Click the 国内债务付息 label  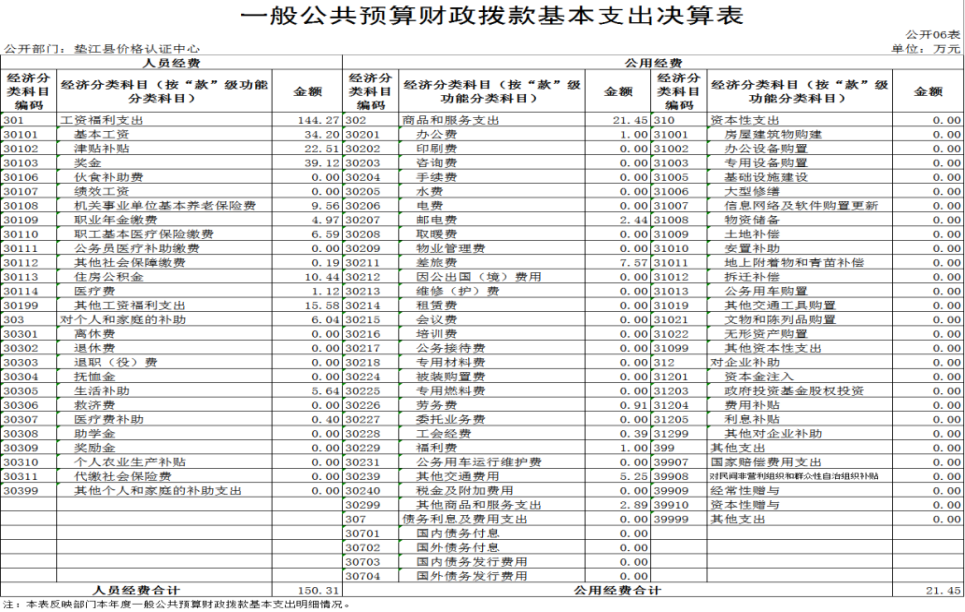(x=457, y=533)
